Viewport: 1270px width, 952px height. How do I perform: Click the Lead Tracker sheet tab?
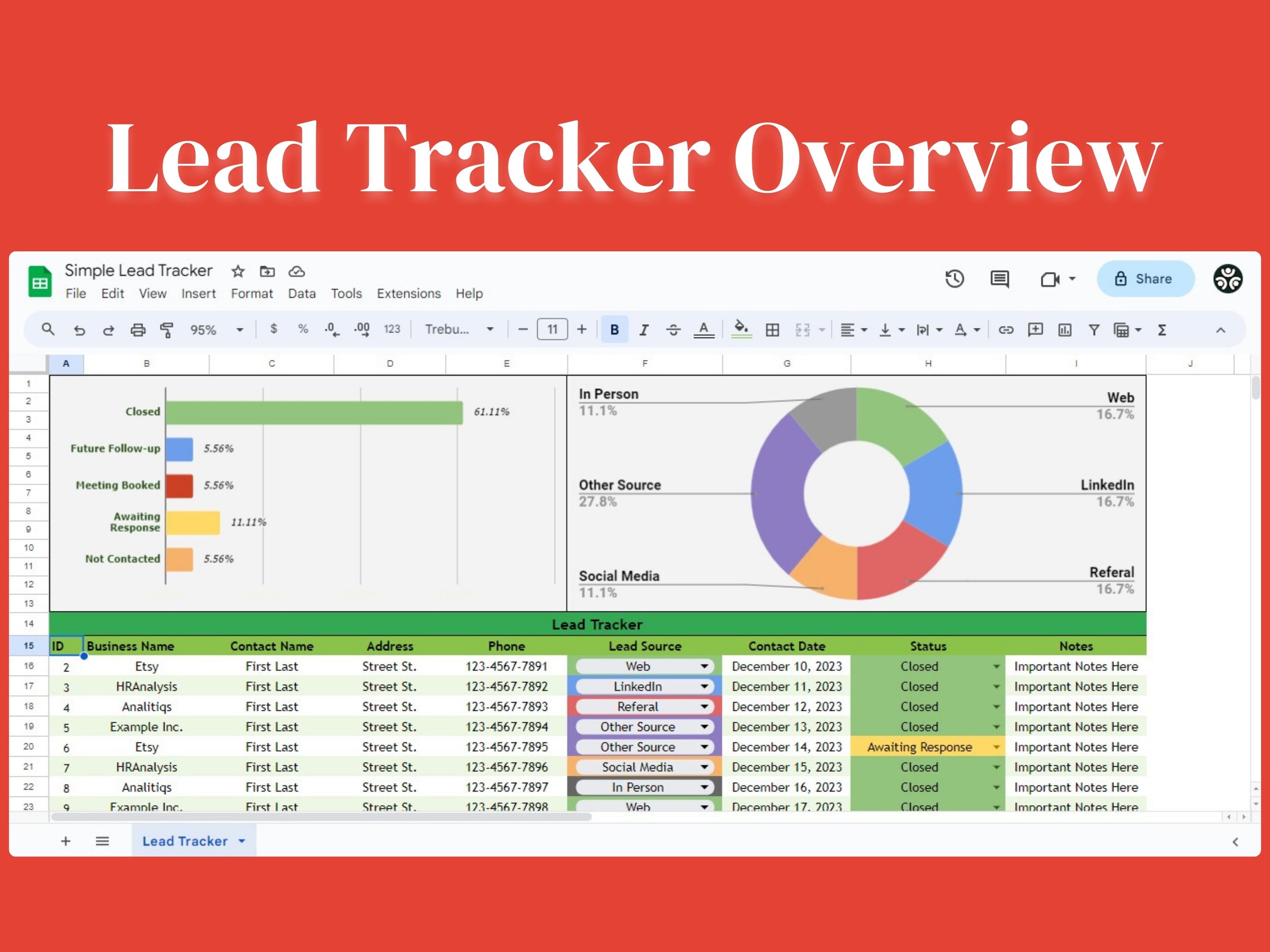(x=185, y=841)
